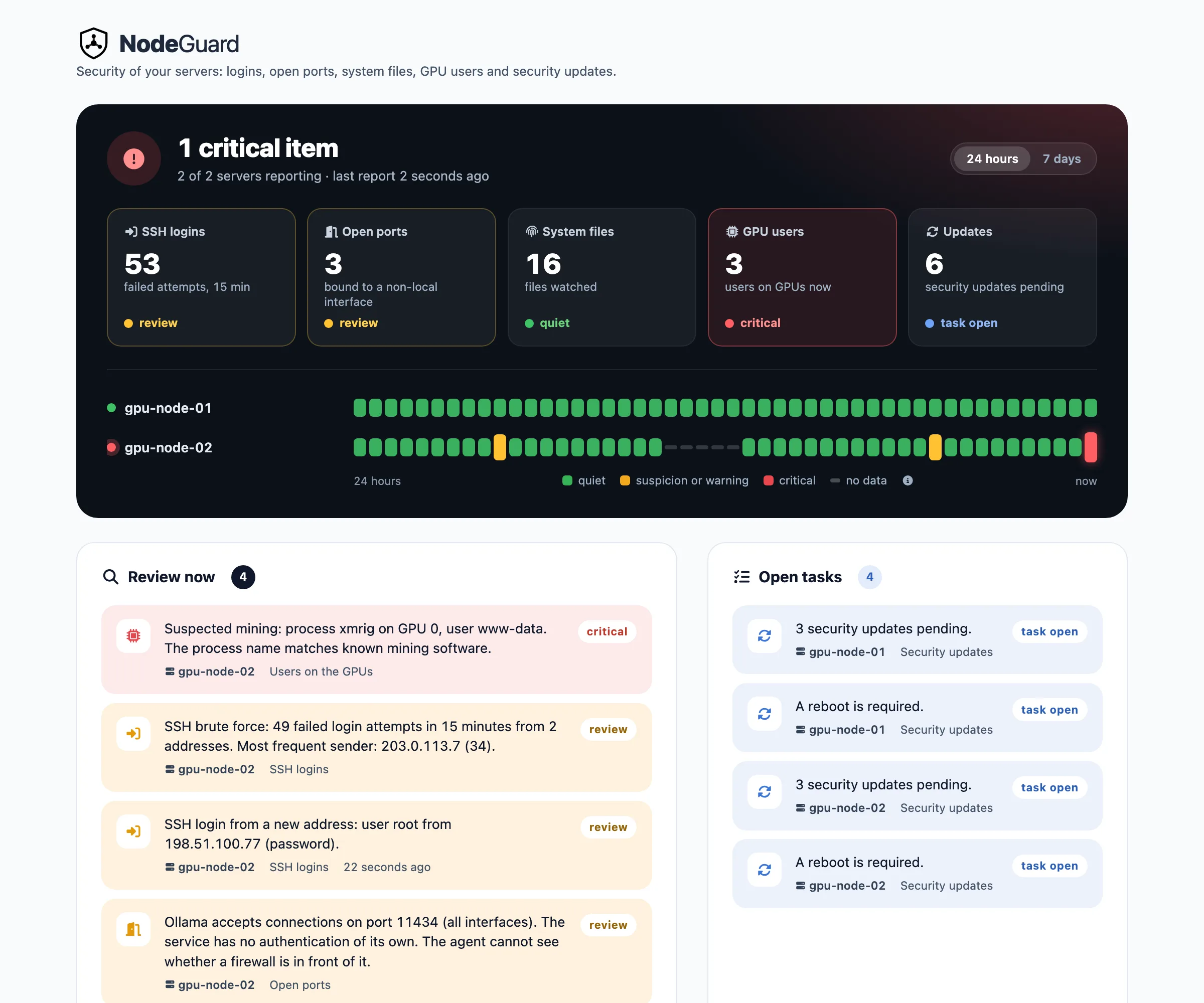Click the Open tasks count badge 4
Screen dimensions: 1204x1003
870,577
